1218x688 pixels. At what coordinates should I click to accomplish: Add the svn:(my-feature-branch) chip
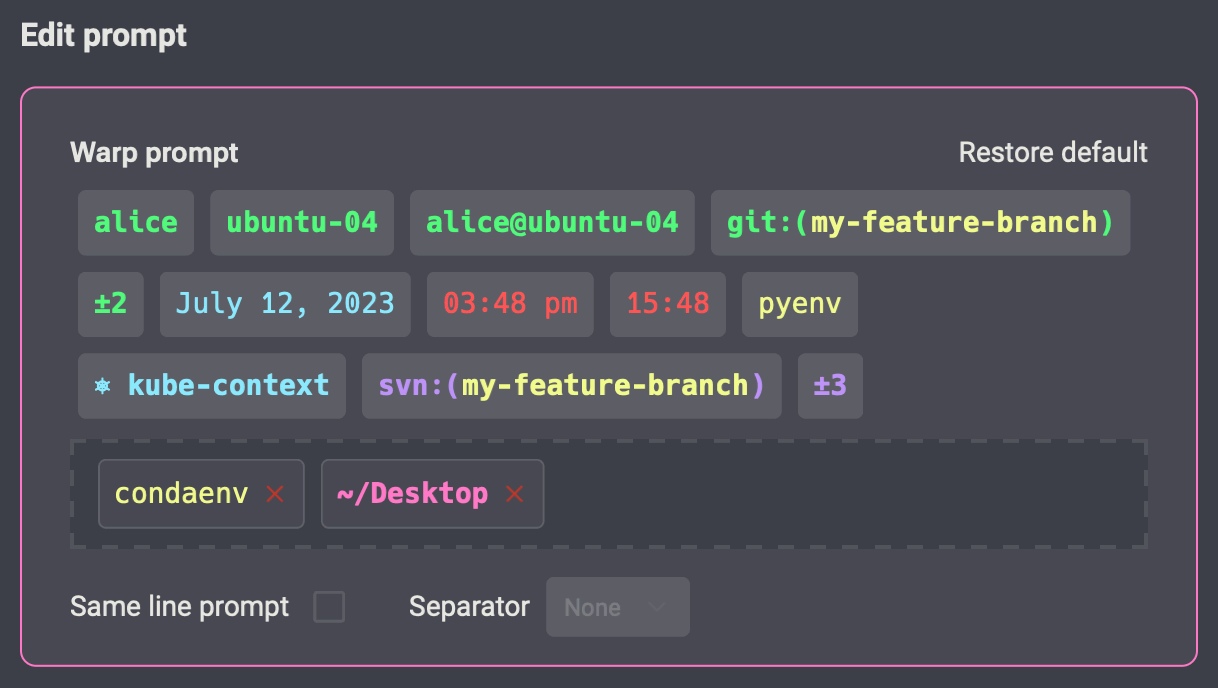tap(571, 386)
